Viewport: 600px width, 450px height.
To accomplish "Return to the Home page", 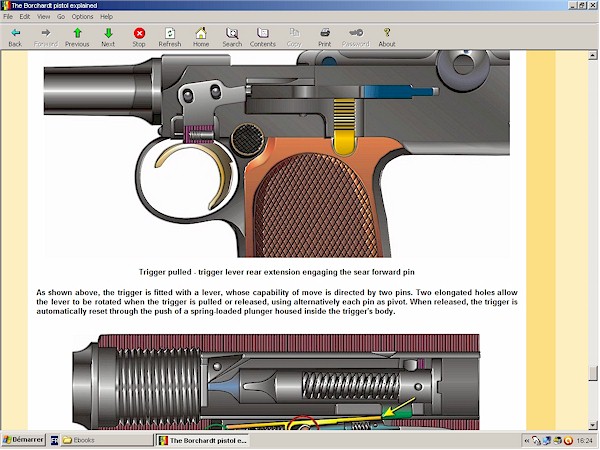I will coord(201,38).
